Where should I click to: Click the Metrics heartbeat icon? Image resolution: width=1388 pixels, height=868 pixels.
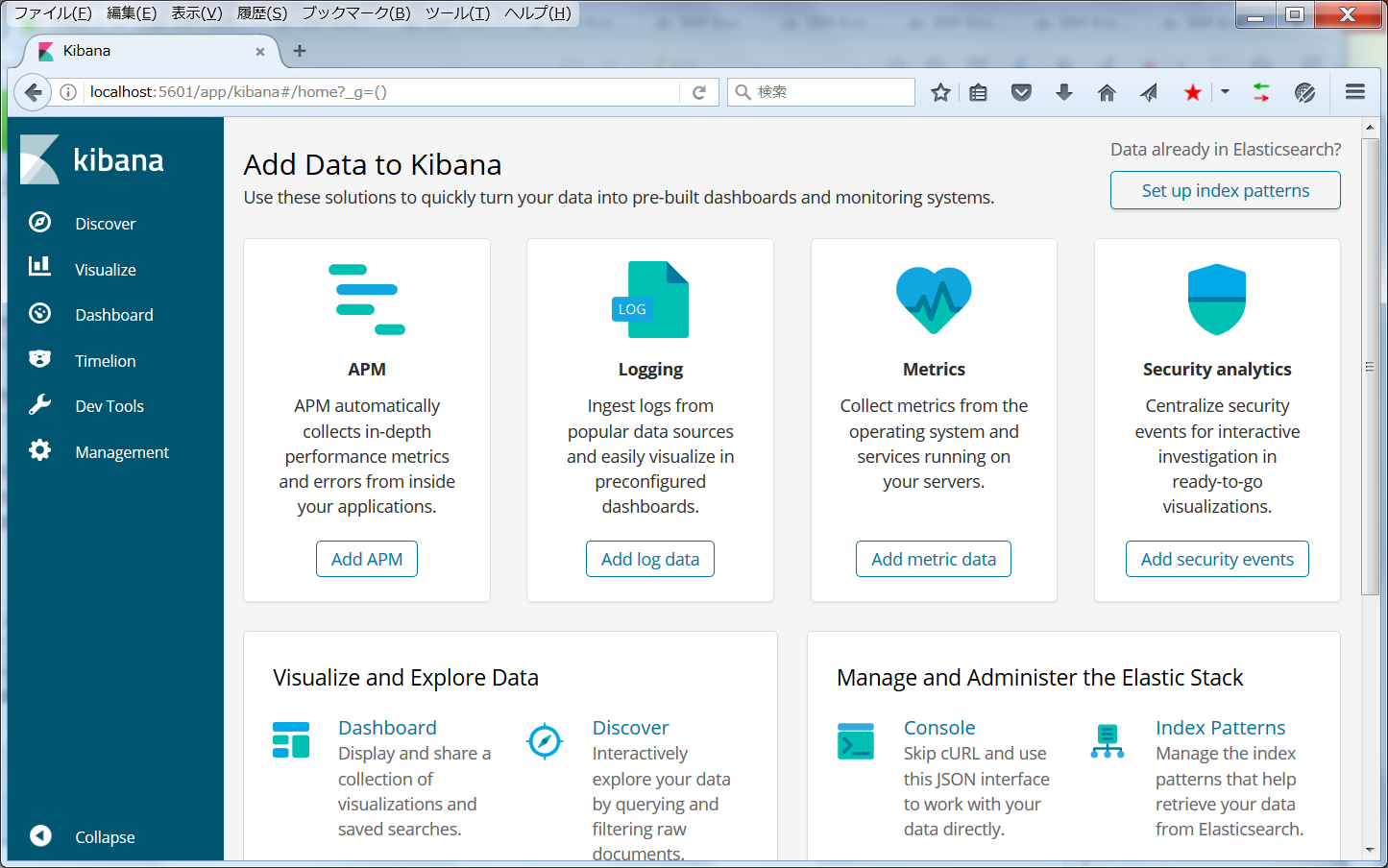(x=933, y=299)
